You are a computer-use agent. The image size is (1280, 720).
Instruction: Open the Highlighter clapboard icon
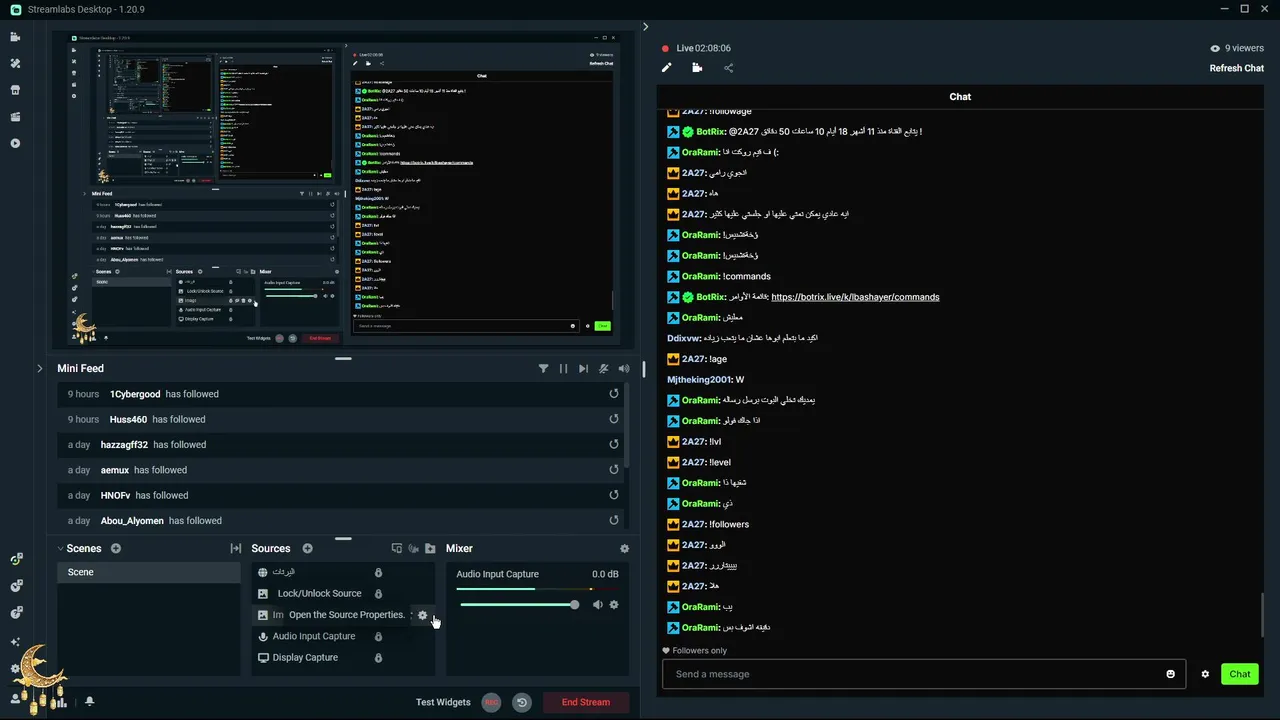[15, 117]
